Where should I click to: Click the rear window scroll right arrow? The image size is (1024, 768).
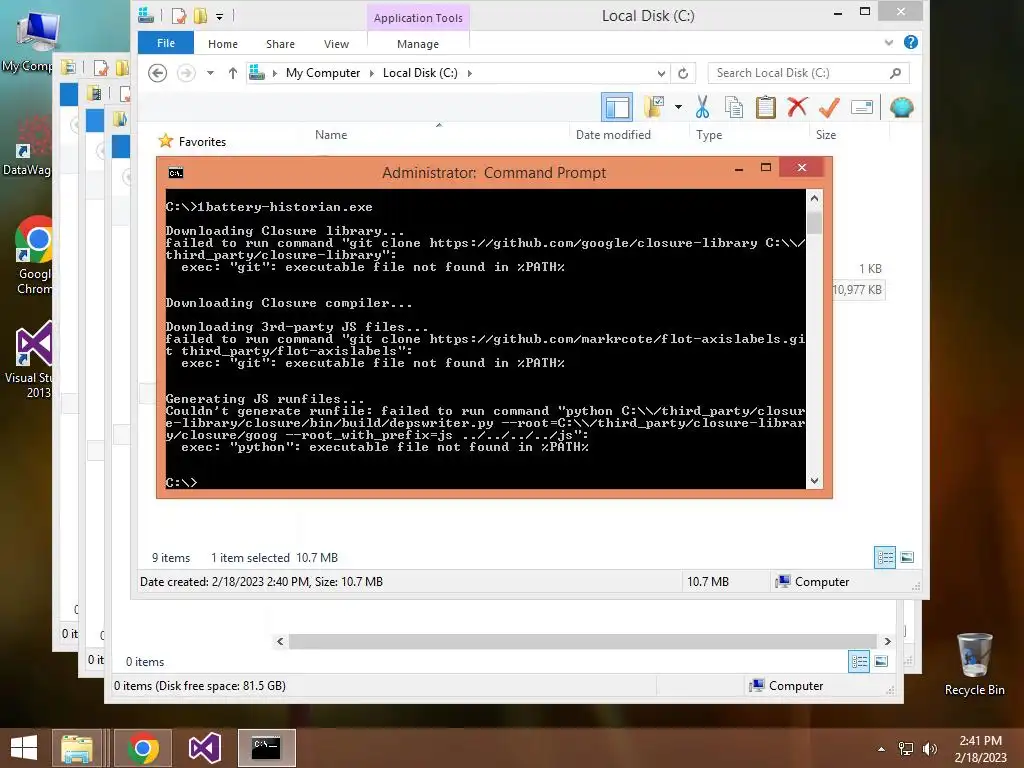click(x=887, y=641)
